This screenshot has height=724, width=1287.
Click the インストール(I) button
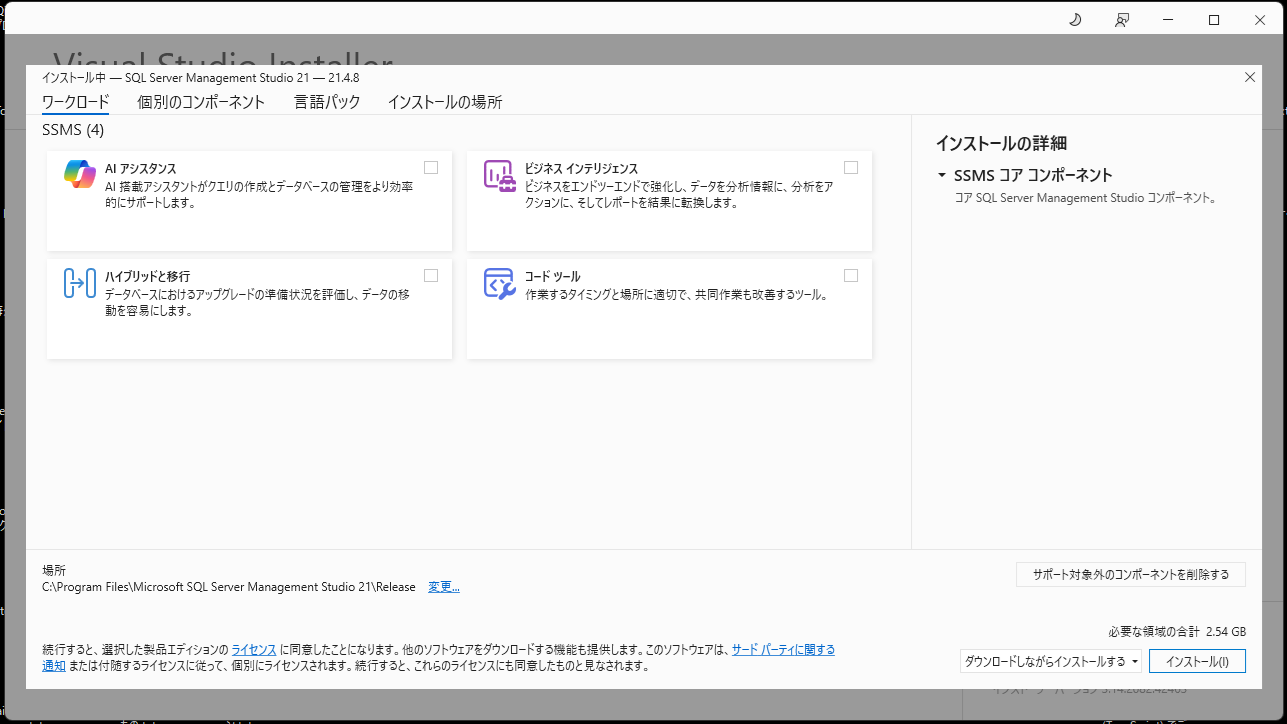click(x=1197, y=661)
